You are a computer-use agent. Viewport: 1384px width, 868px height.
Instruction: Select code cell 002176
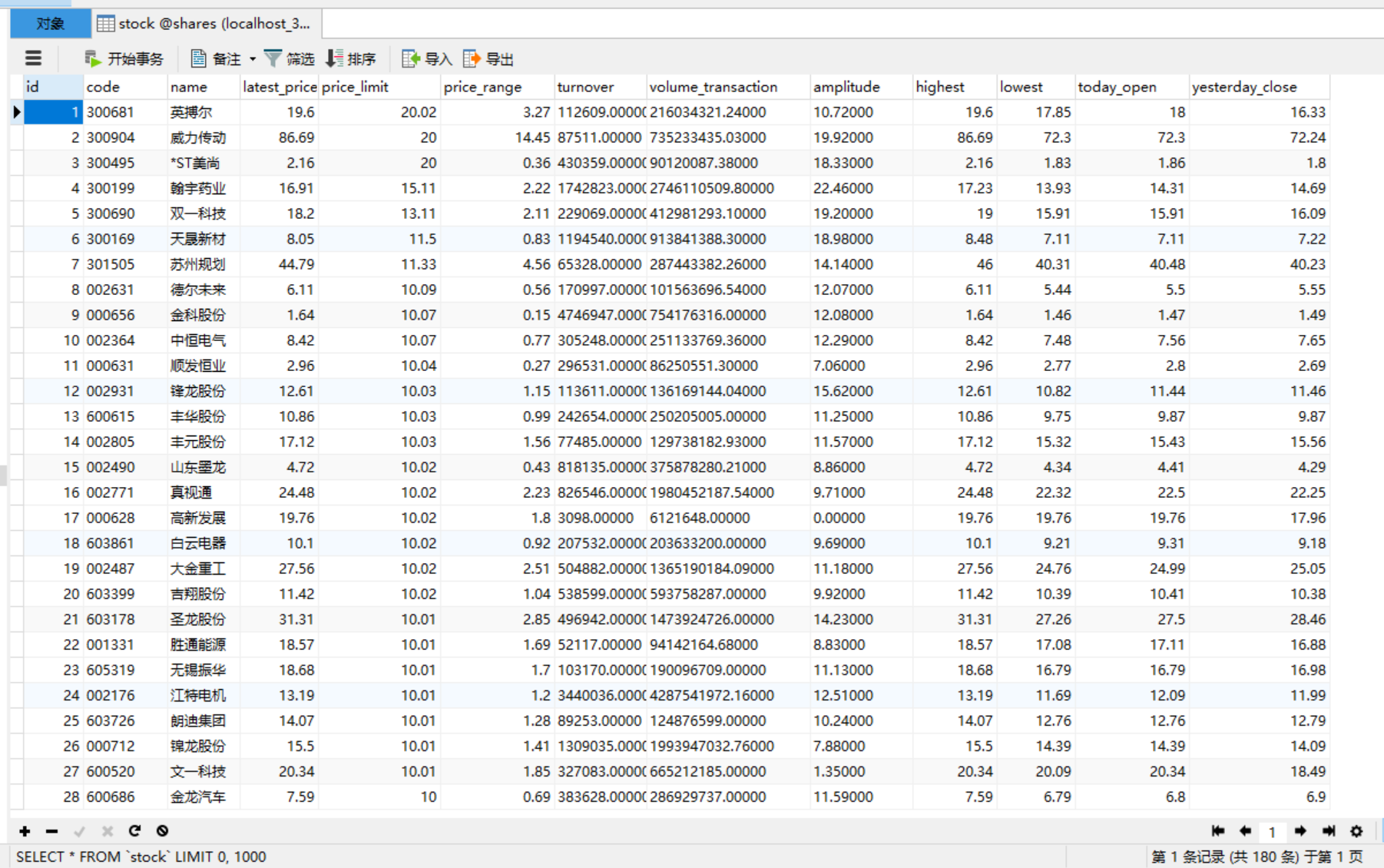(x=125, y=695)
